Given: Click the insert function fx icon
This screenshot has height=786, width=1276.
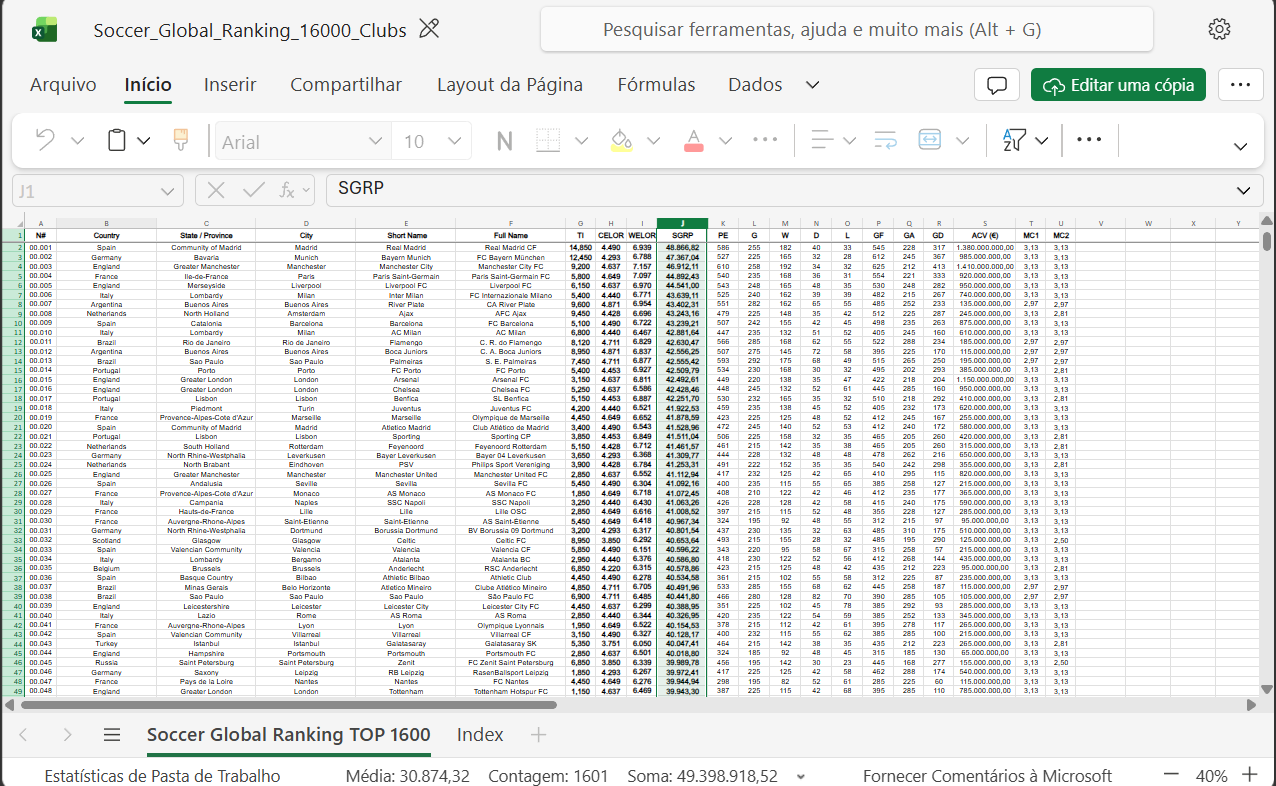Looking at the screenshot, I should (287, 190).
